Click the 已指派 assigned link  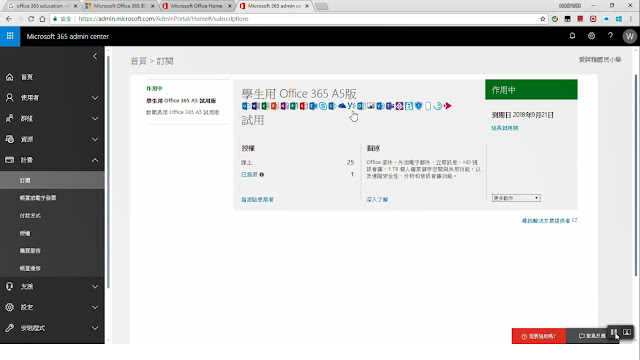(249, 174)
